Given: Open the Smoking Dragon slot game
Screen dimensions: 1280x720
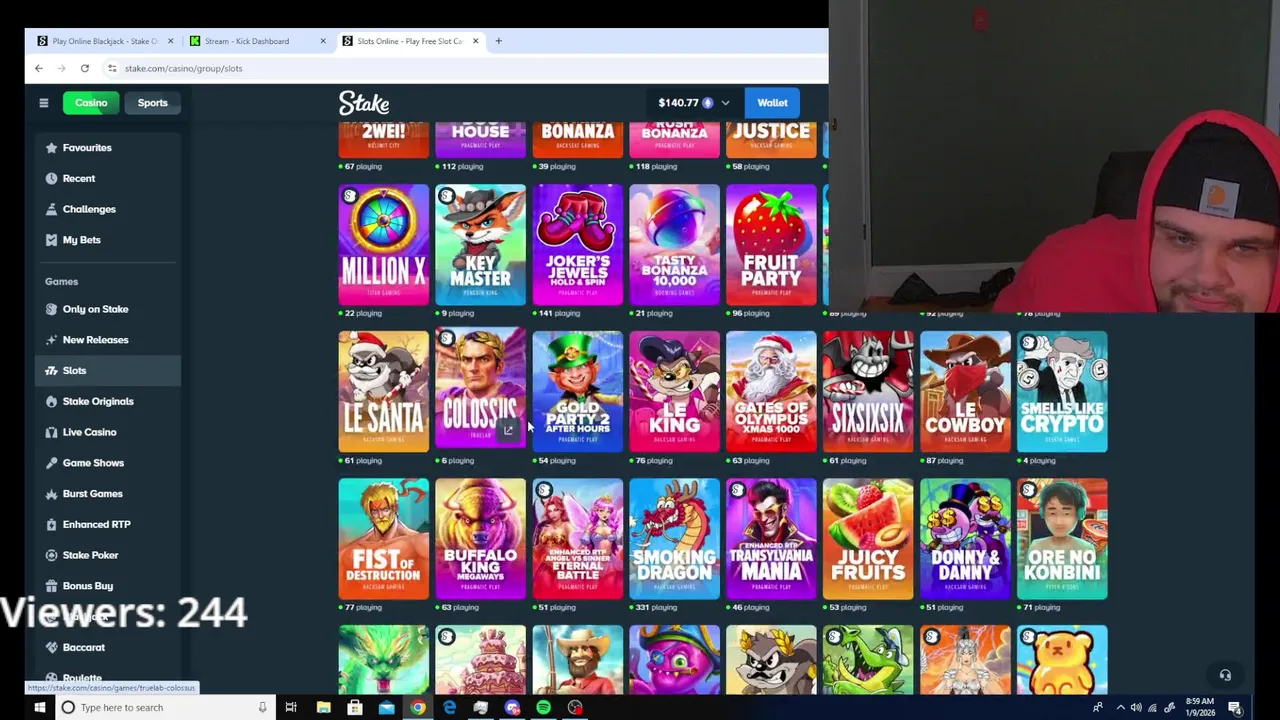Looking at the screenshot, I should click(x=675, y=539).
